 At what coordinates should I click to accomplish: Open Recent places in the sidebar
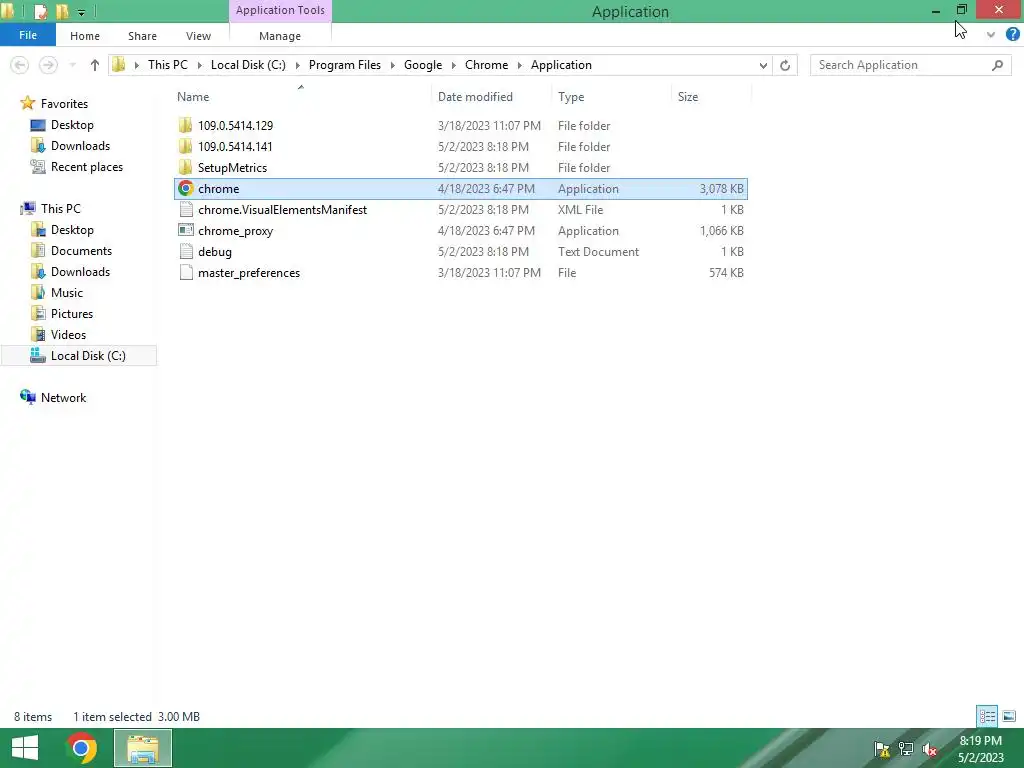tap(86, 167)
